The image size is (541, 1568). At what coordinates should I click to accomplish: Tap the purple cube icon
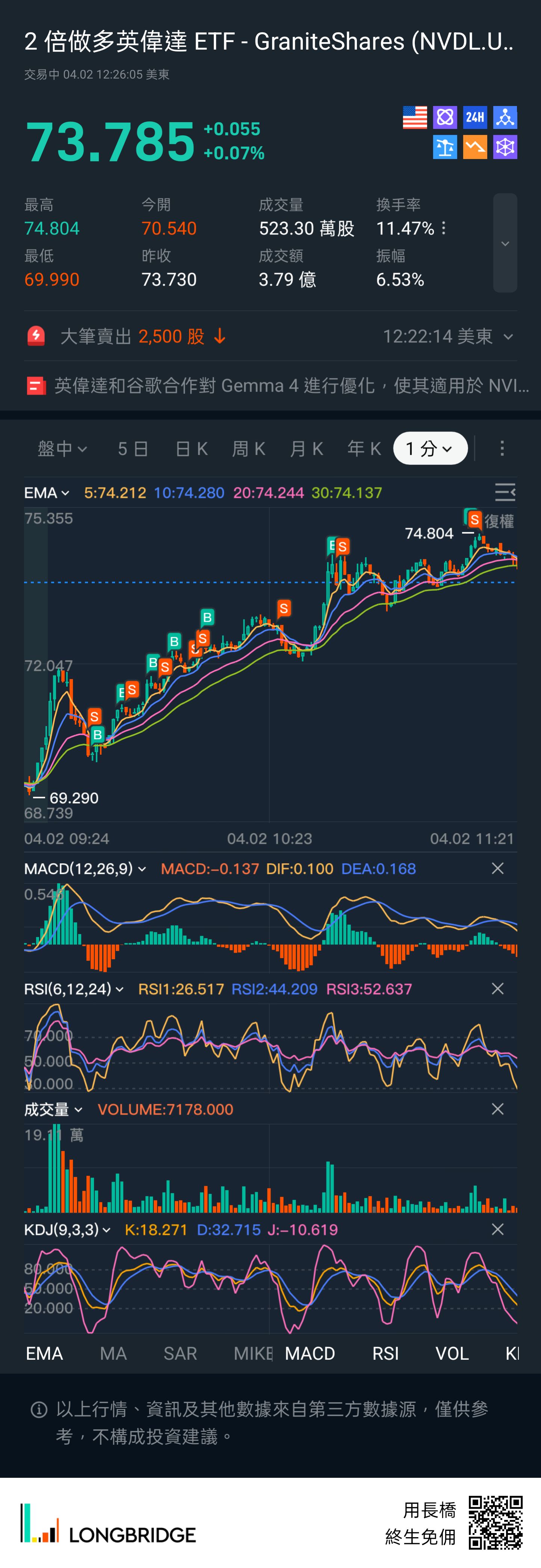pyautogui.click(x=505, y=147)
